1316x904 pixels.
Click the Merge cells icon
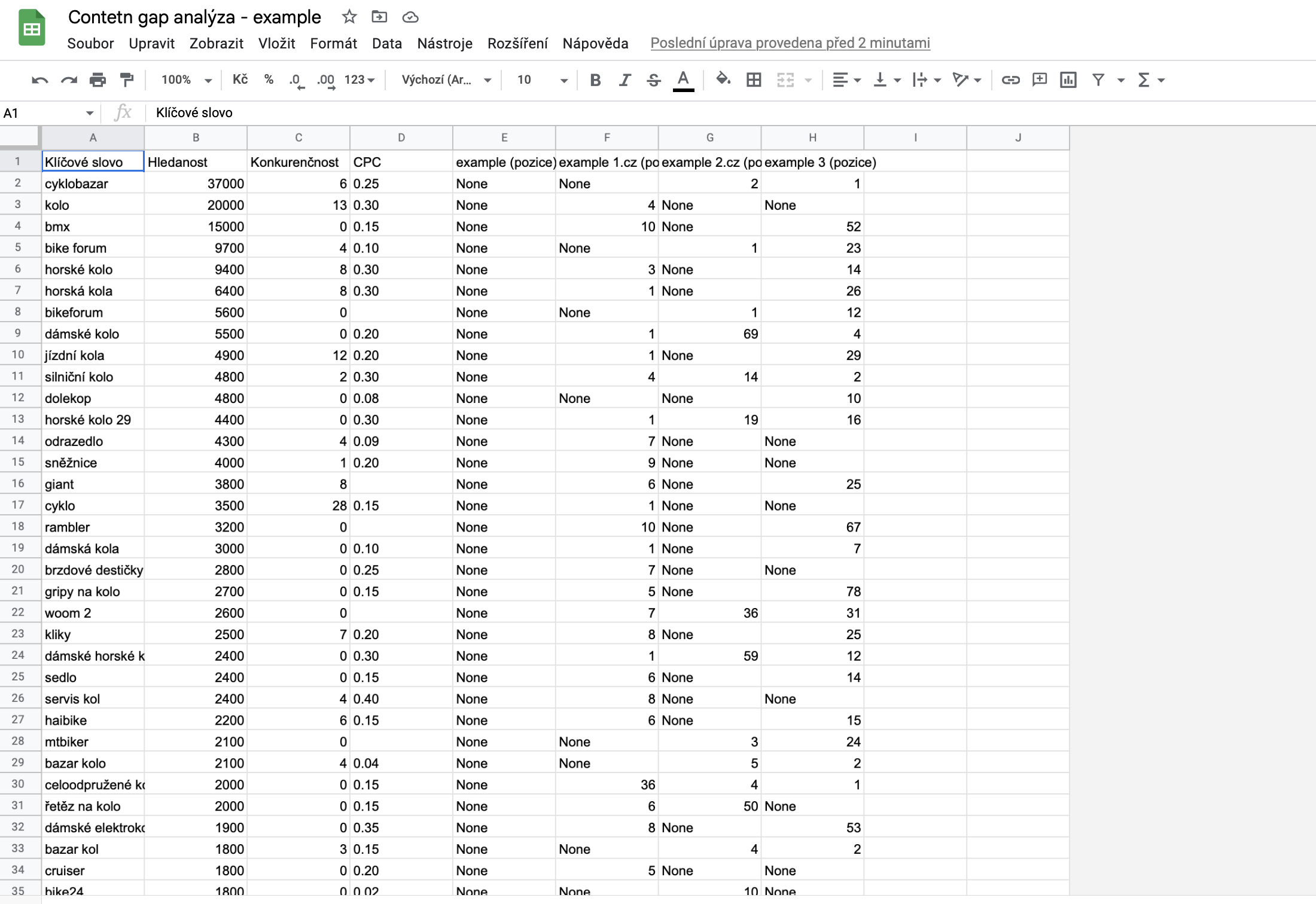[x=785, y=80]
